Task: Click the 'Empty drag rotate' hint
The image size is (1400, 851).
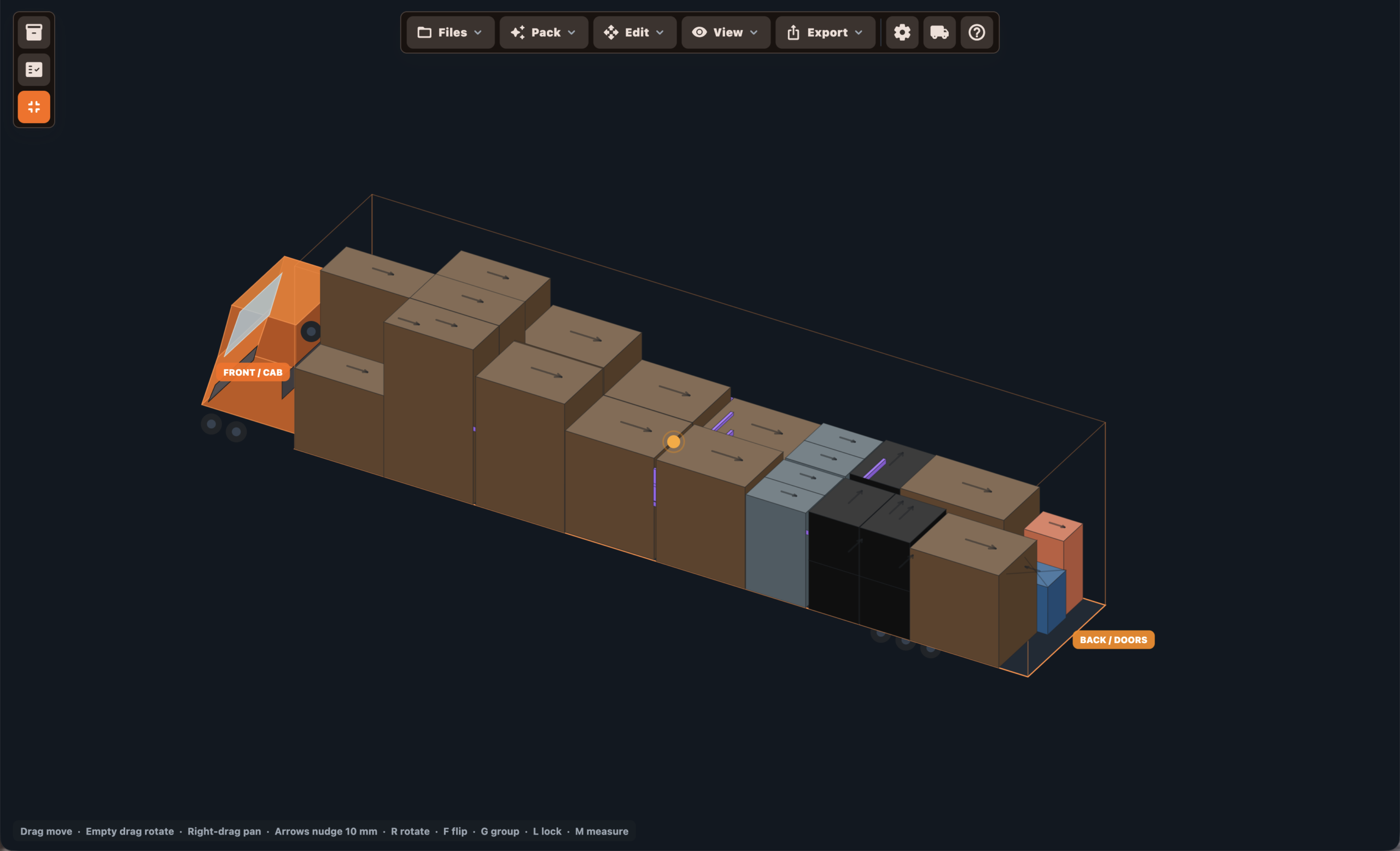Action: click(130, 831)
